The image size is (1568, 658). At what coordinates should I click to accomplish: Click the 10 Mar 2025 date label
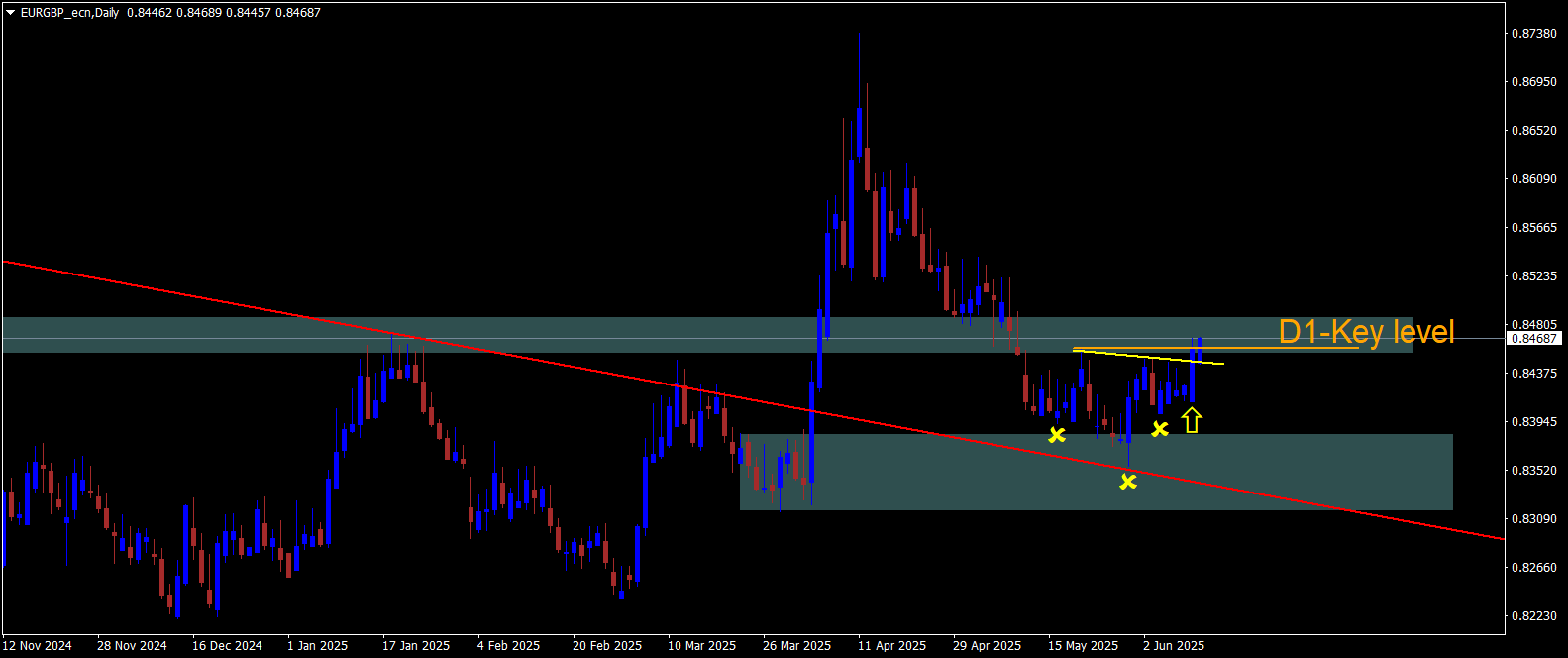click(x=701, y=646)
